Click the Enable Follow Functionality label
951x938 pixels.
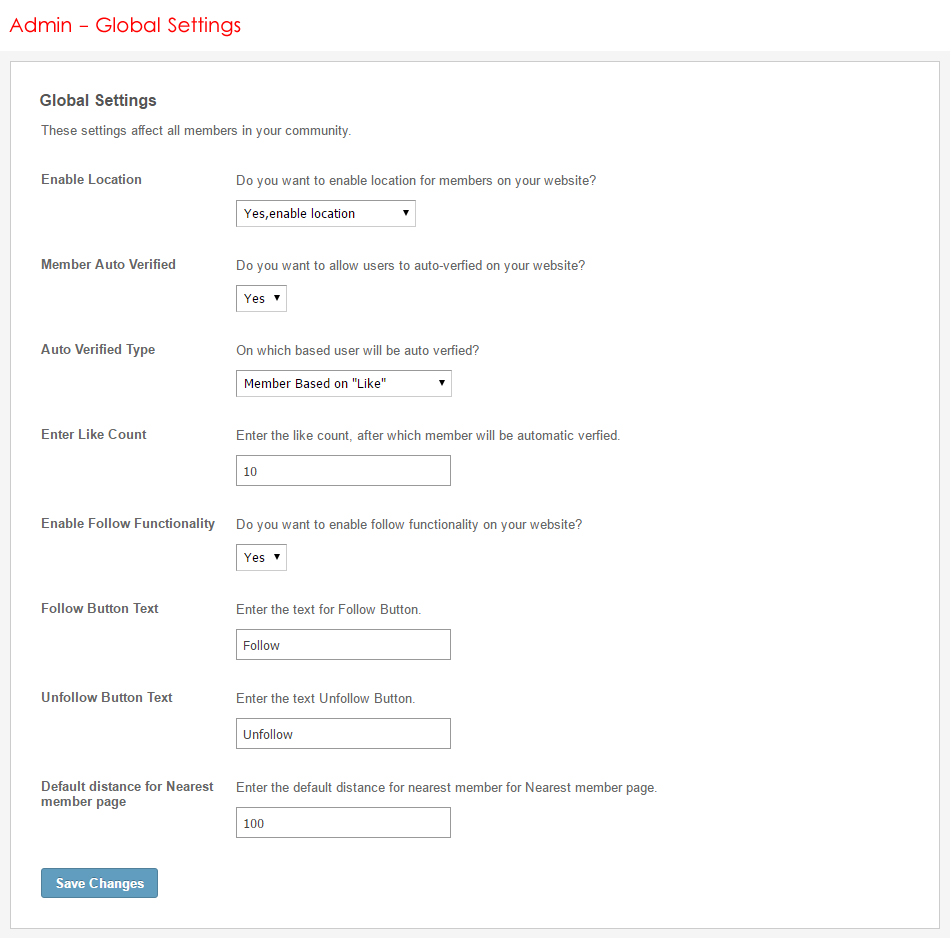[x=128, y=524]
